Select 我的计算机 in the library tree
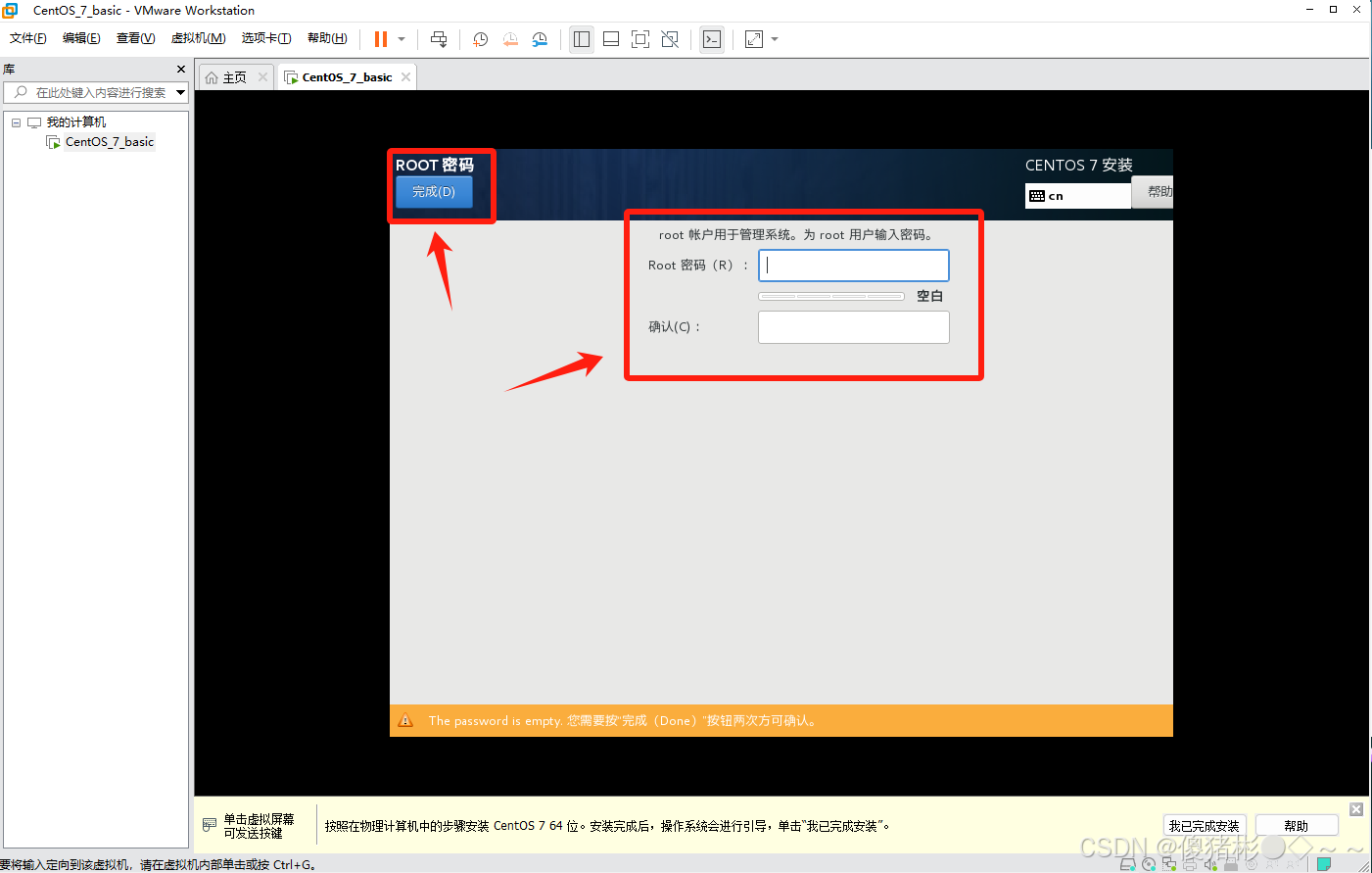Screen dimensions: 1372x873 click(76, 122)
